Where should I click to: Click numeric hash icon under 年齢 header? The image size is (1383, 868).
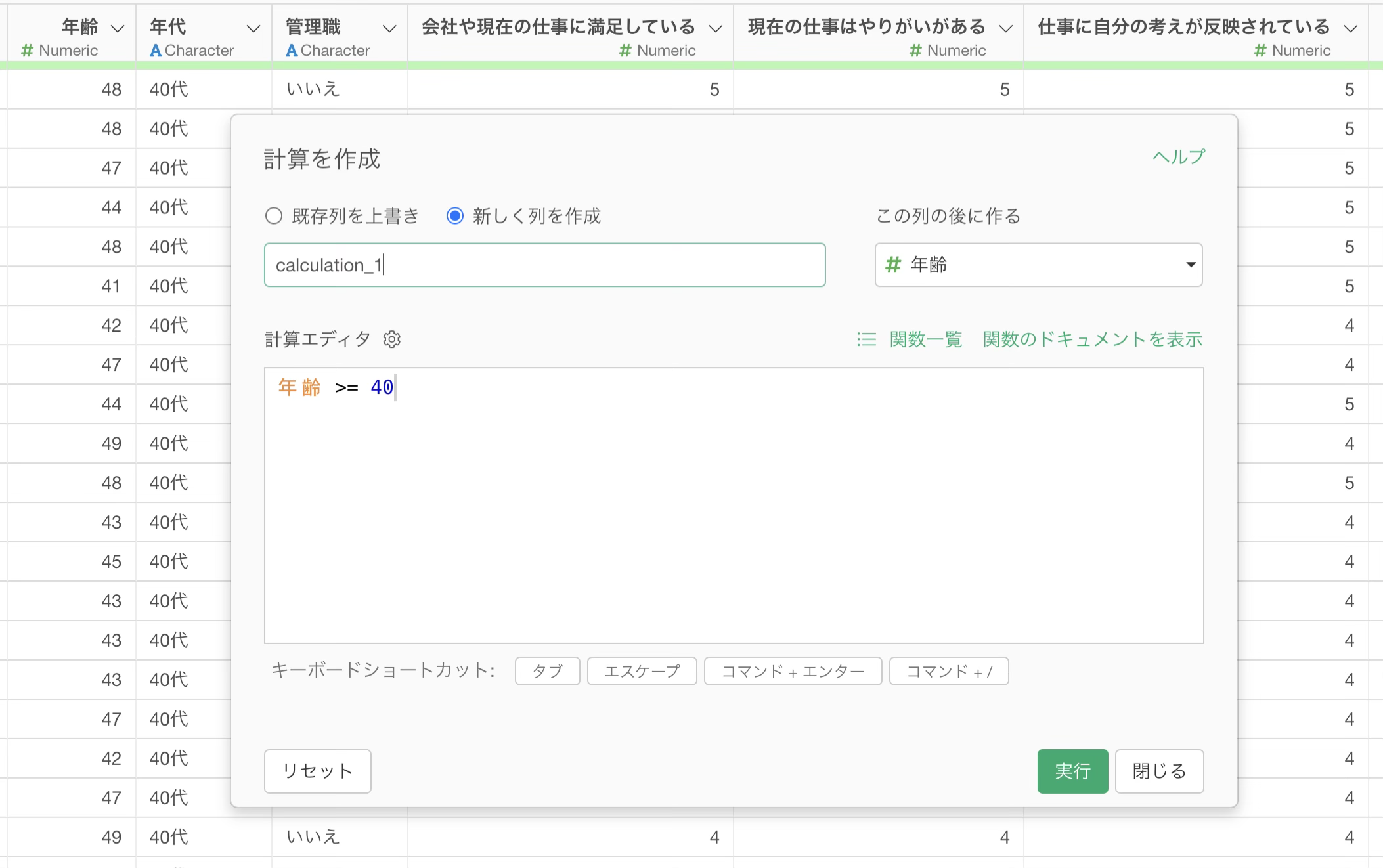pyautogui.click(x=27, y=51)
